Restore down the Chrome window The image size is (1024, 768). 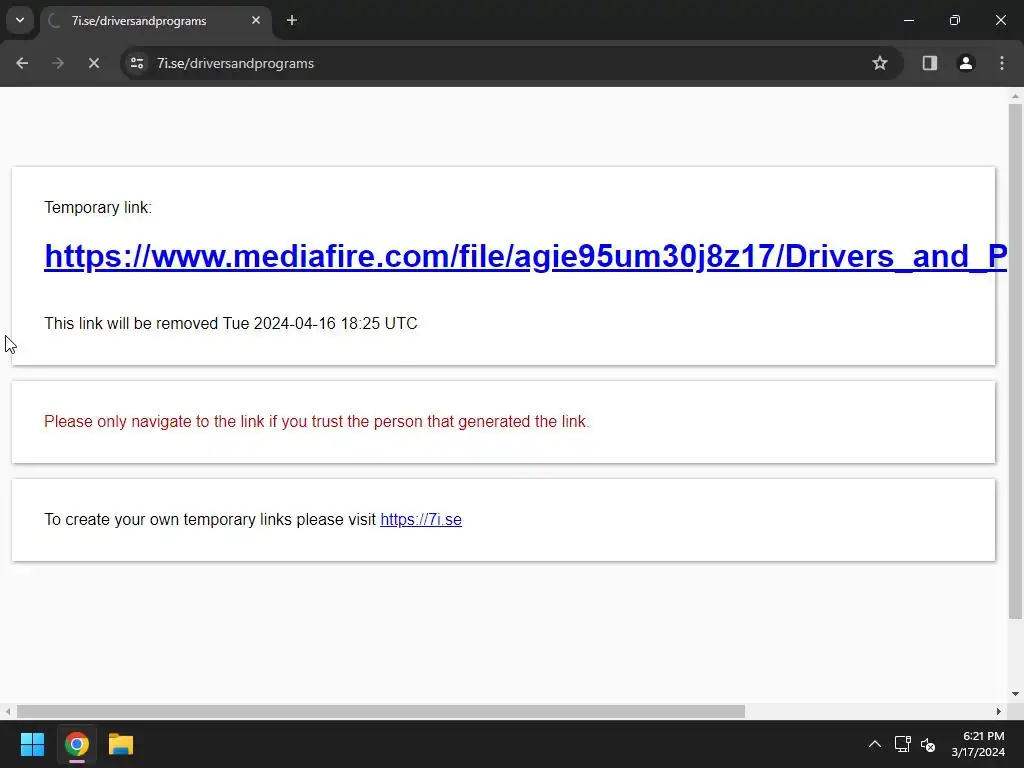(955, 20)
